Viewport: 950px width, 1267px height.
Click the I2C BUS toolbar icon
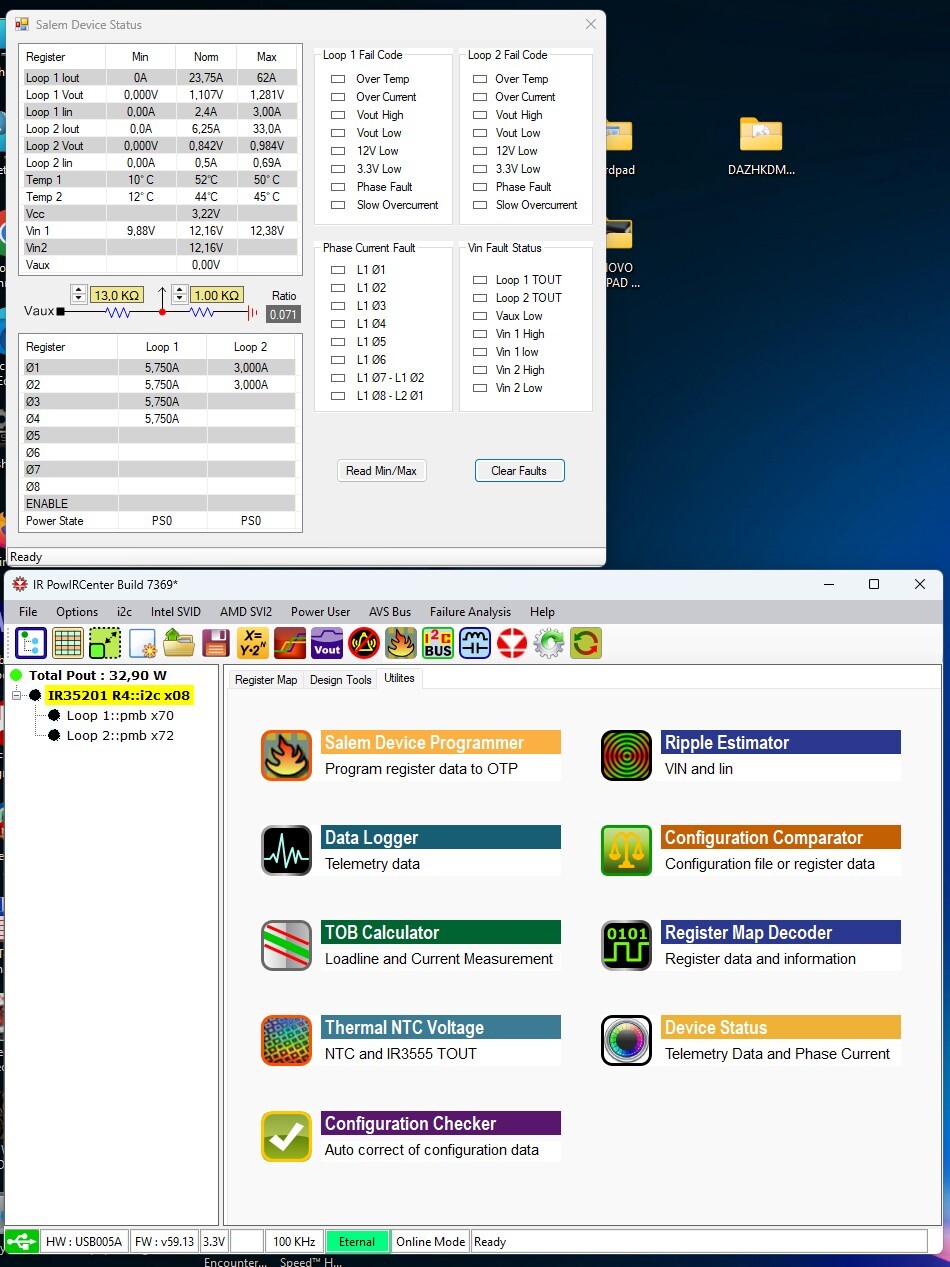tap(438, 643)
